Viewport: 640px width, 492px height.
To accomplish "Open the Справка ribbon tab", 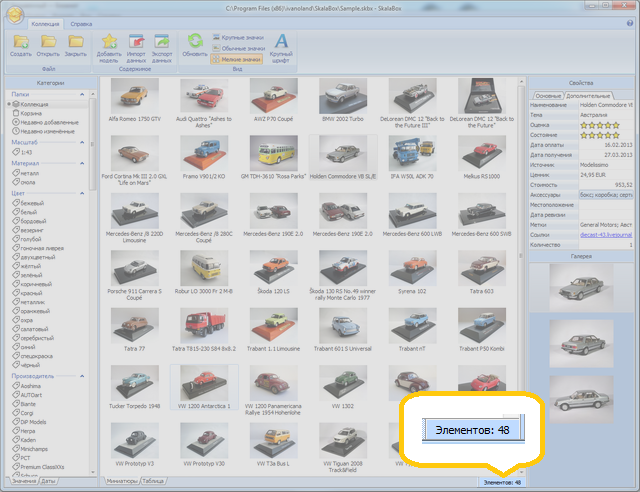I will point(81,24).
